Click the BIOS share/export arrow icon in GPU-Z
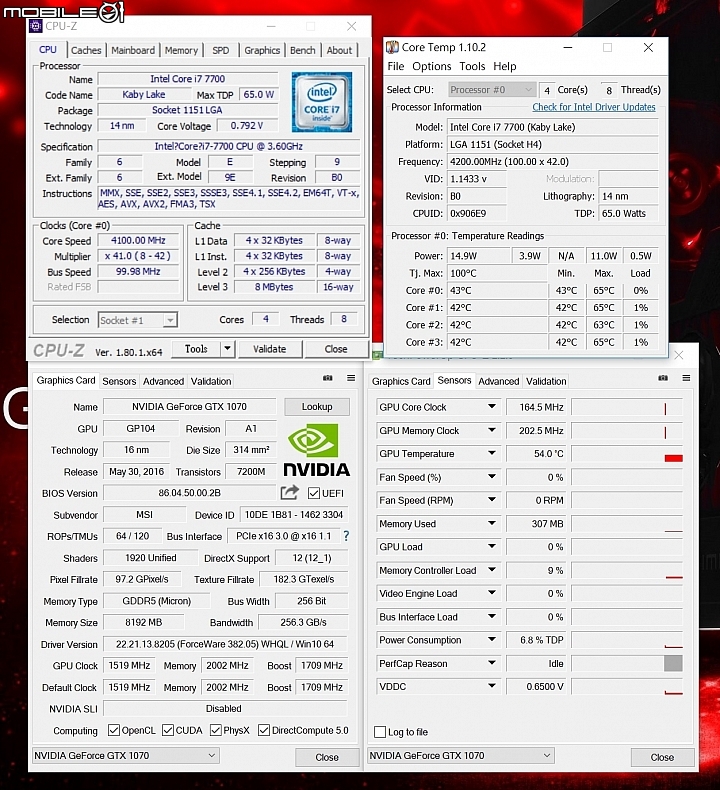 coord(290,492)
